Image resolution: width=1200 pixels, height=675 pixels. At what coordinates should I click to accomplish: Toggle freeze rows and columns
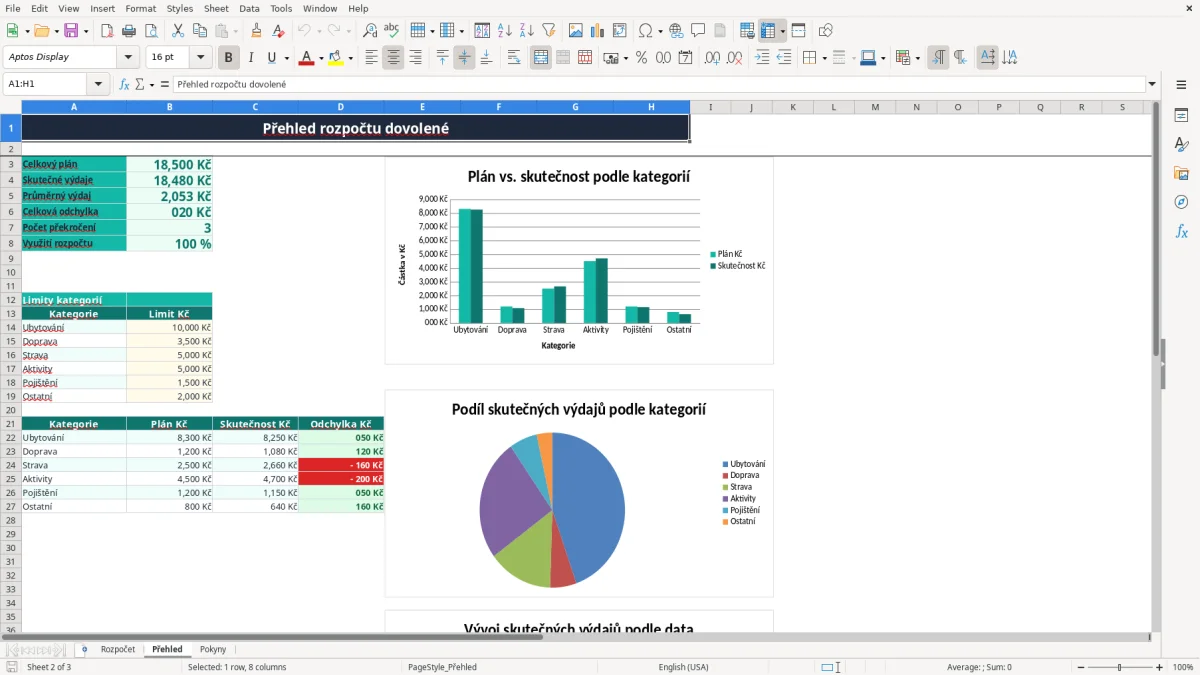769,31
